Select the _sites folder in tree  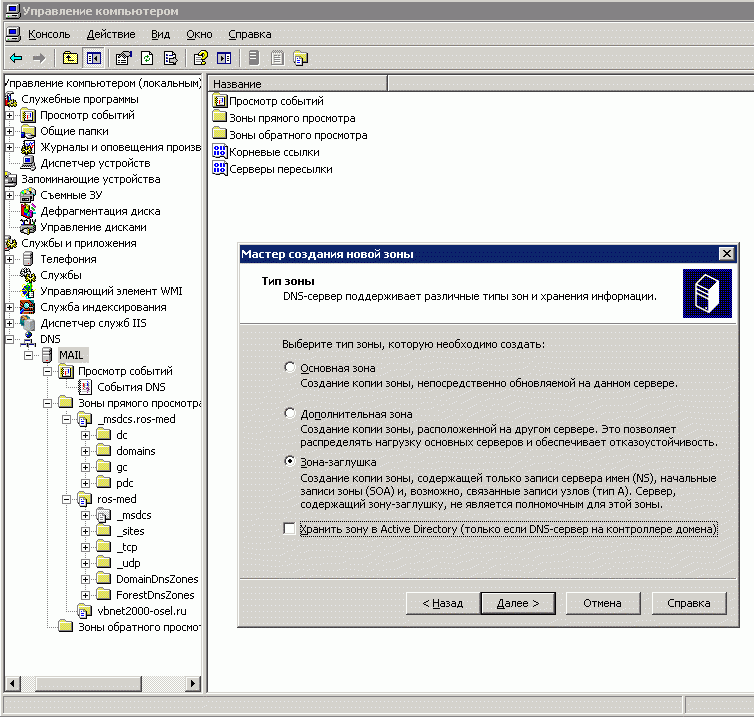tap(130, 531)
